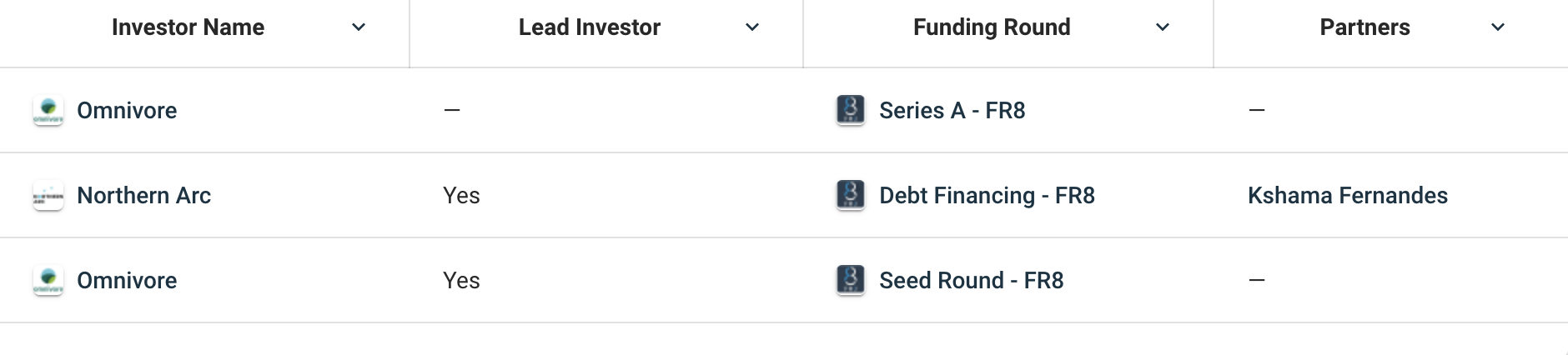Open the Omnivore link in the first row

[127, 111]
